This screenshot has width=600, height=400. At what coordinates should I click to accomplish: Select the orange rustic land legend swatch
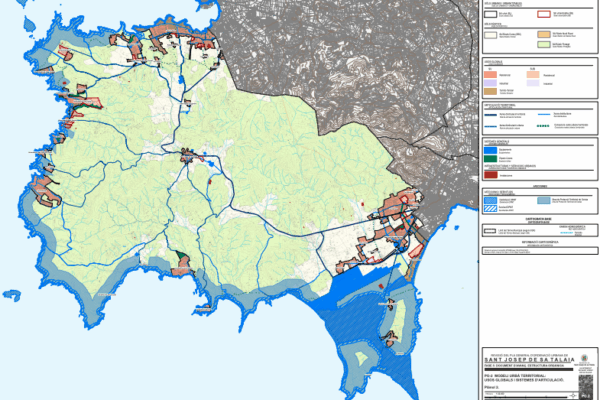[x=544, y=35]
